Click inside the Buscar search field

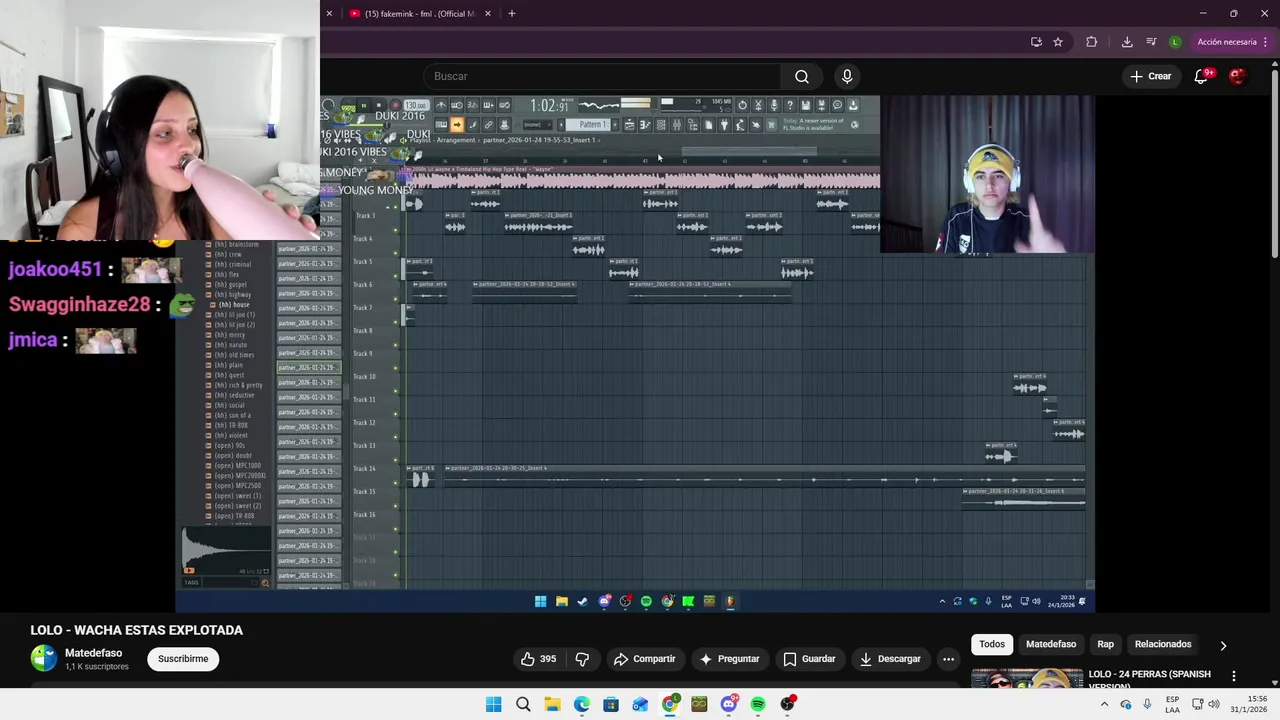coord(600,76)
